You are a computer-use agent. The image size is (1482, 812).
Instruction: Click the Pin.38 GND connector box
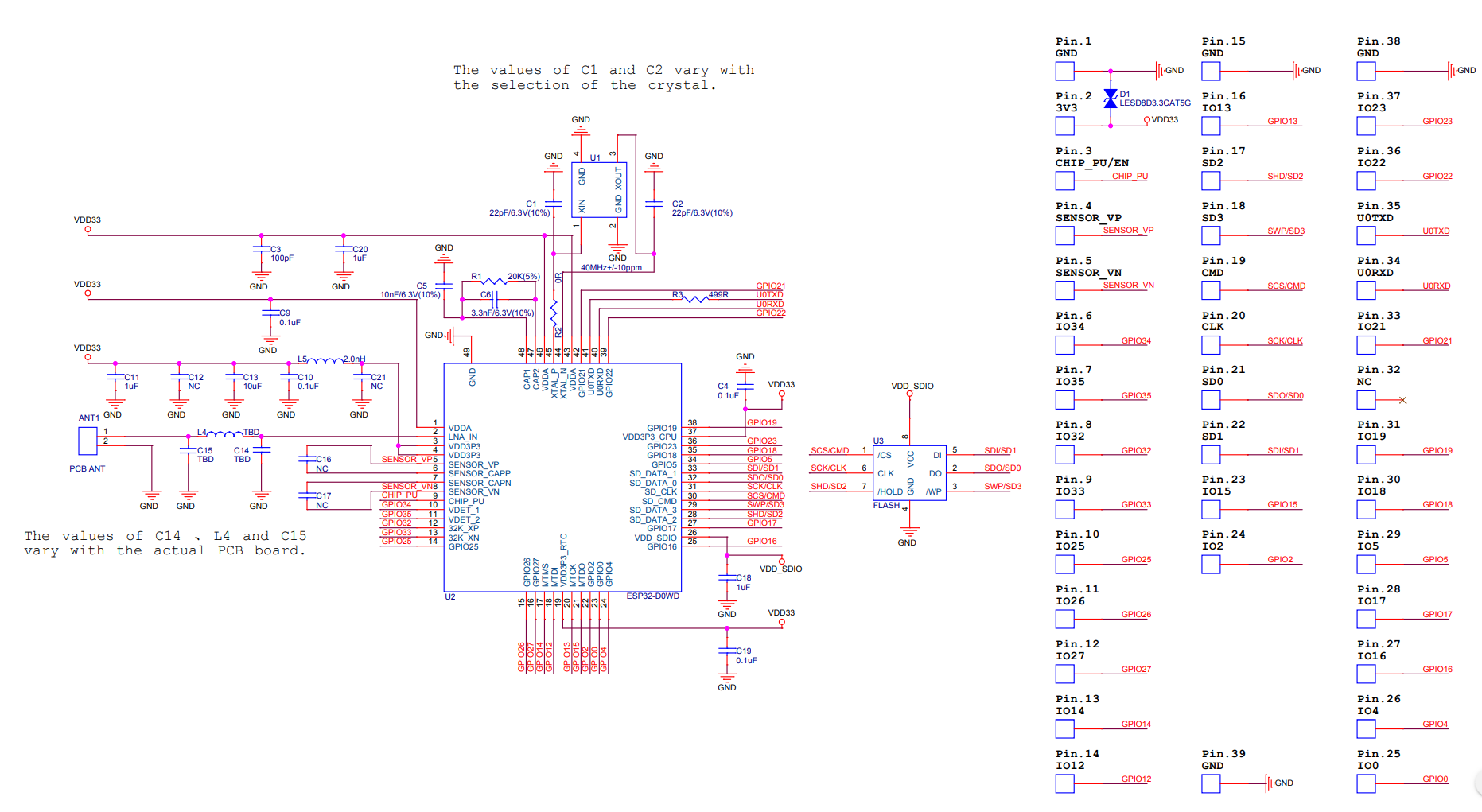[1365, 71]
